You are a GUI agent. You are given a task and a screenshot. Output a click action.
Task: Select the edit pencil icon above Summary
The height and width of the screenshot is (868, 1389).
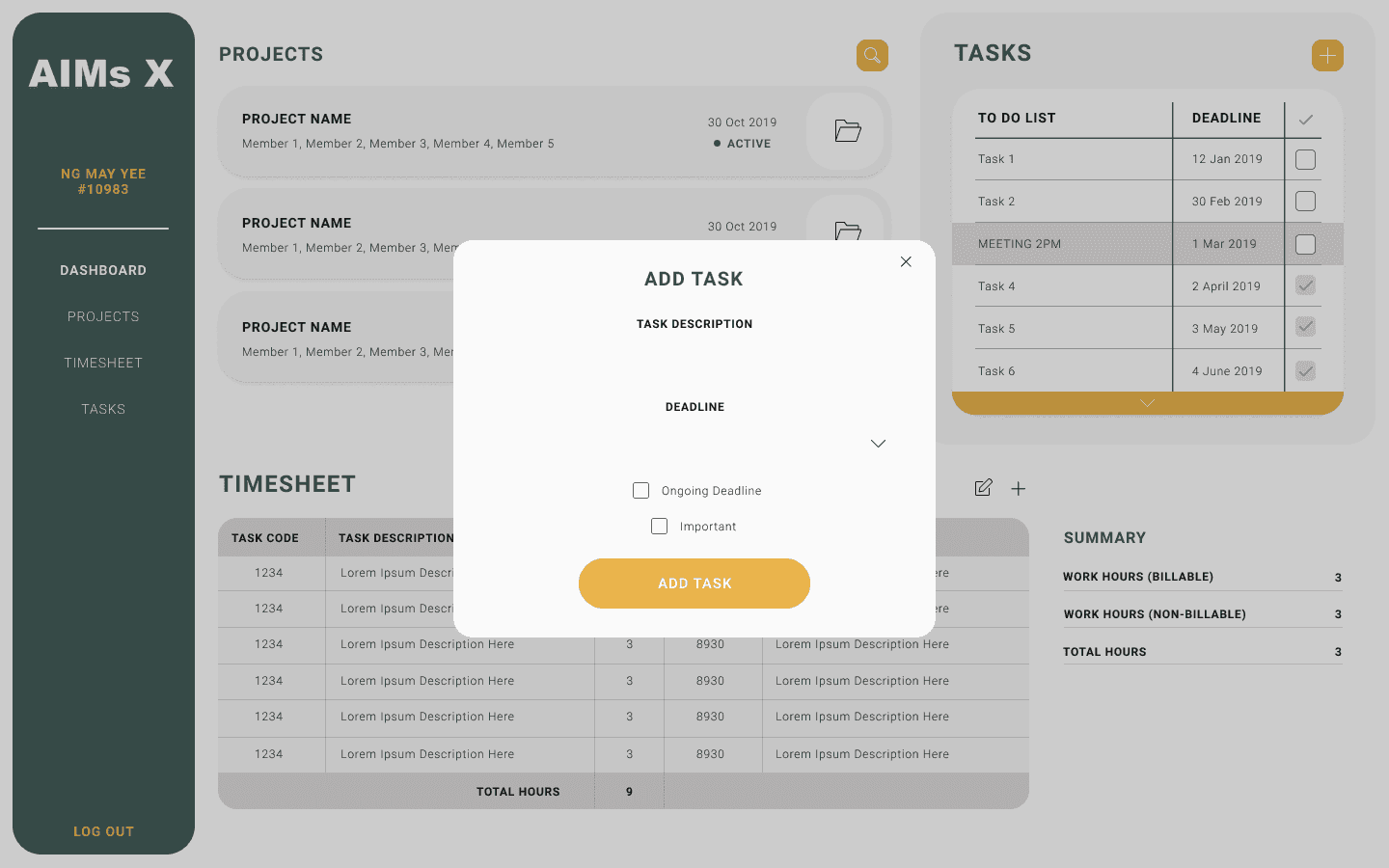(983, 488)
